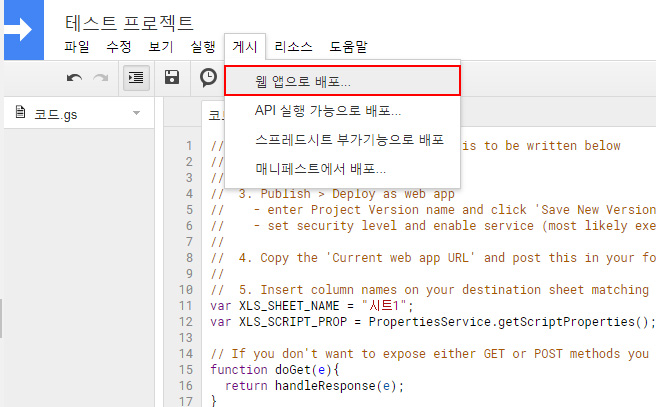Select 스프레드시트 부가기능으로 배포 option
The image size is (656, 407).
tap(335, 140)
